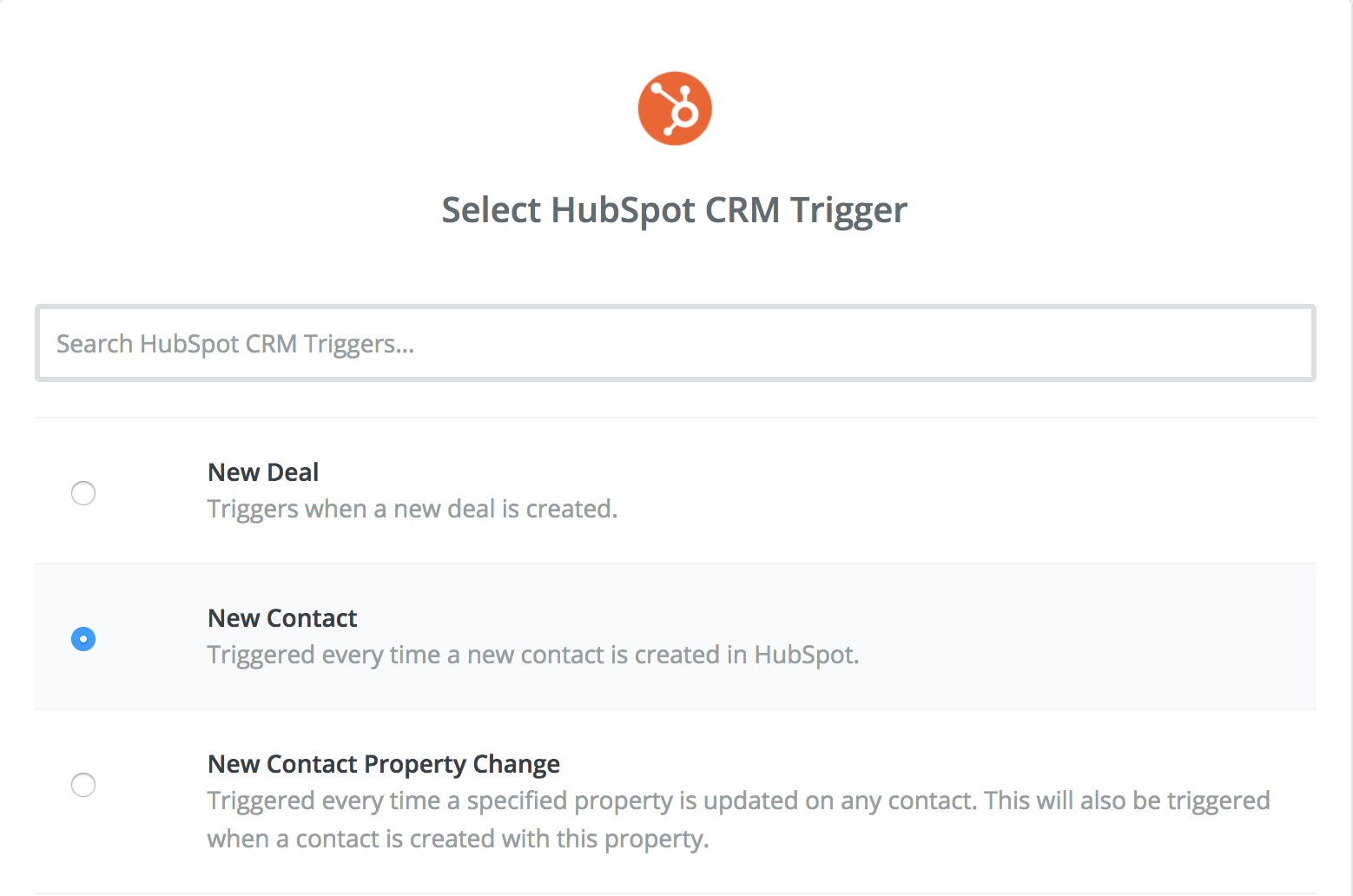Click "Triggers when a new deal is created" text
The width and height of the screenshot is (1353, 896).
[x=412, y=509]
